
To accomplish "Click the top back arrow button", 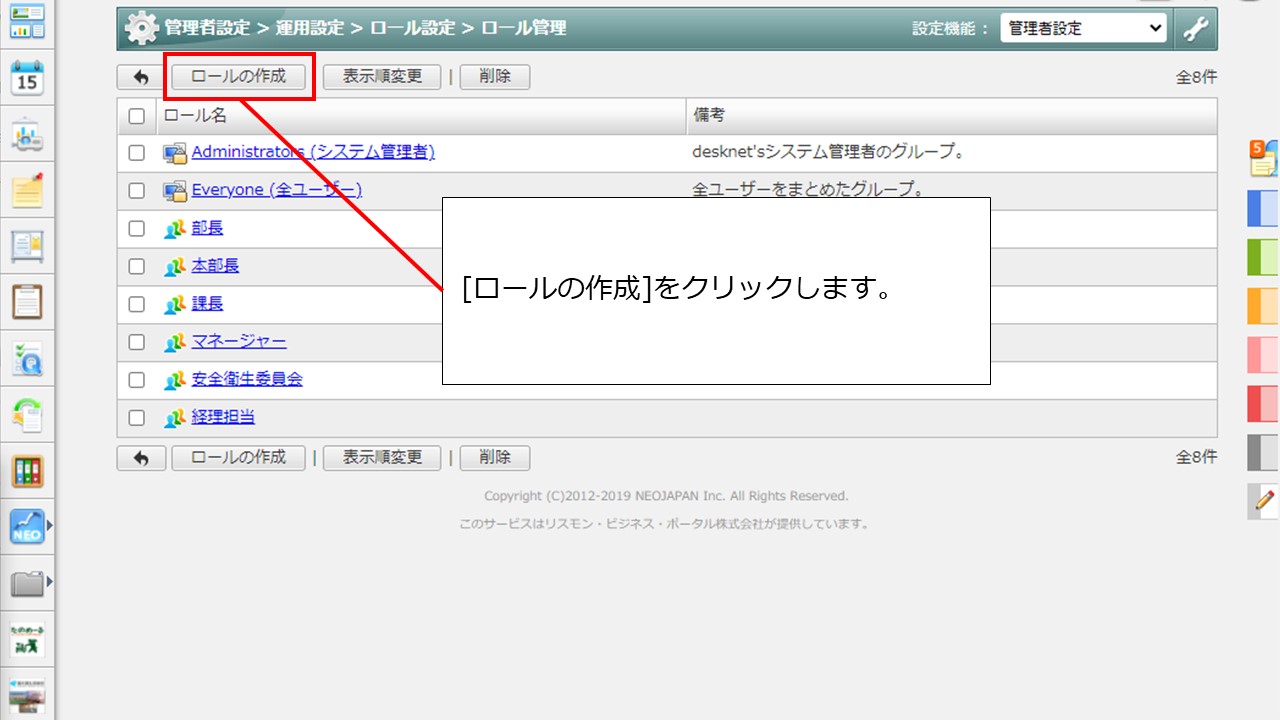I will 141,77.
